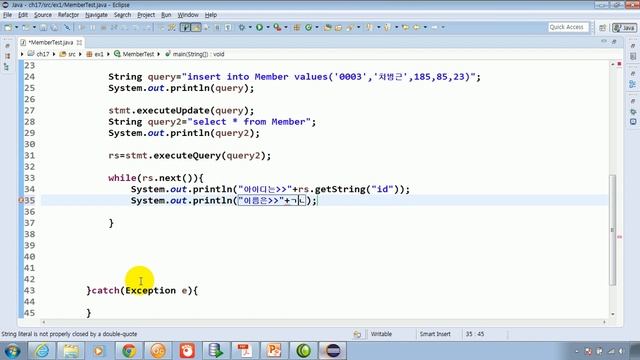
Task: Open the Windows Start button
Action: pyautogui.click(x=12, y=351)
